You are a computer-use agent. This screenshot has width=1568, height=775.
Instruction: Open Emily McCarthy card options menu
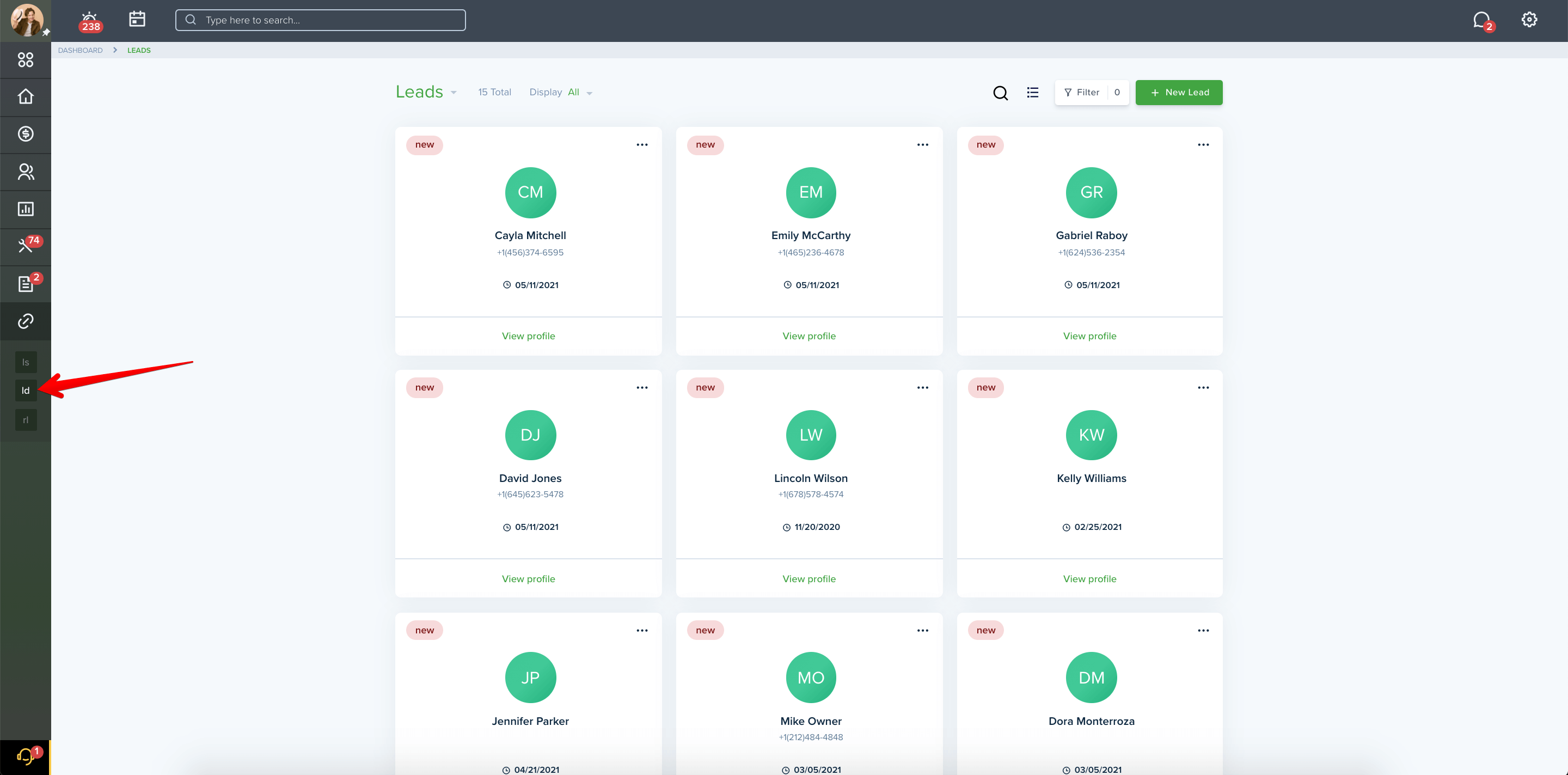pos(923,145)
